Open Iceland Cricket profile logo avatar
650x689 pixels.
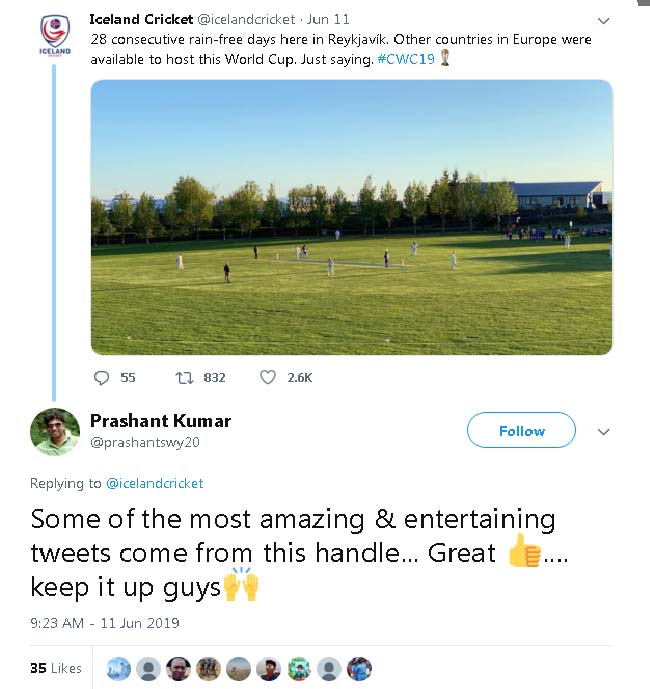[55, 35]
